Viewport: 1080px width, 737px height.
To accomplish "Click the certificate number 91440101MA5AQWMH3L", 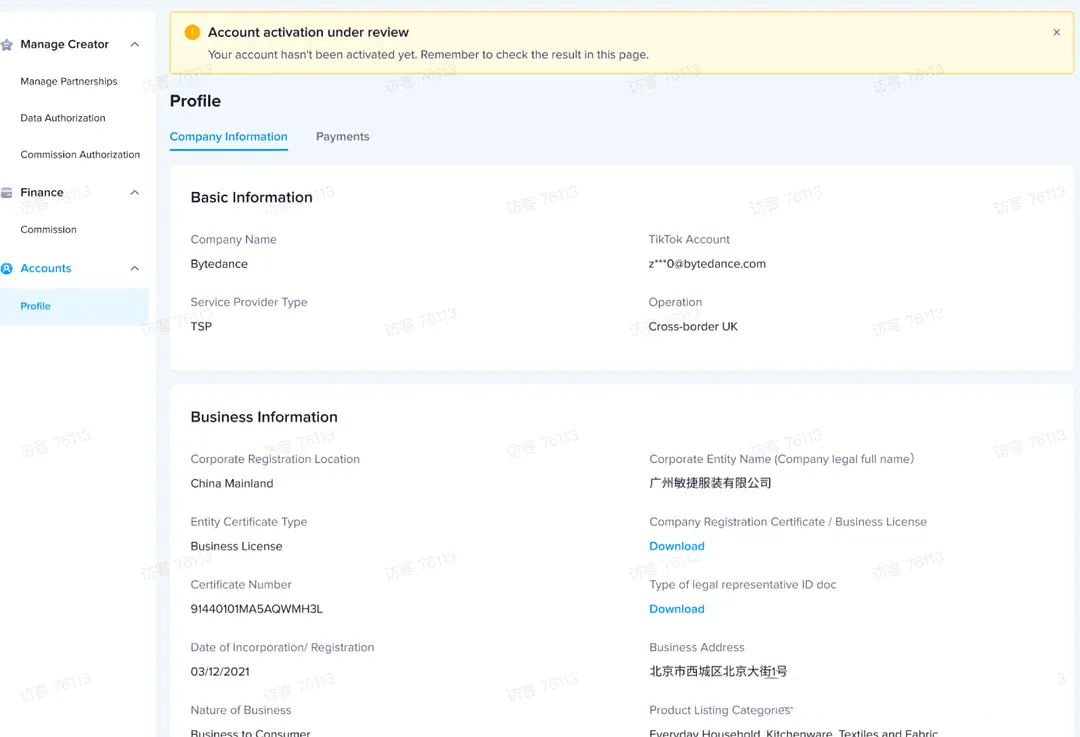I will tap(256, 609).
